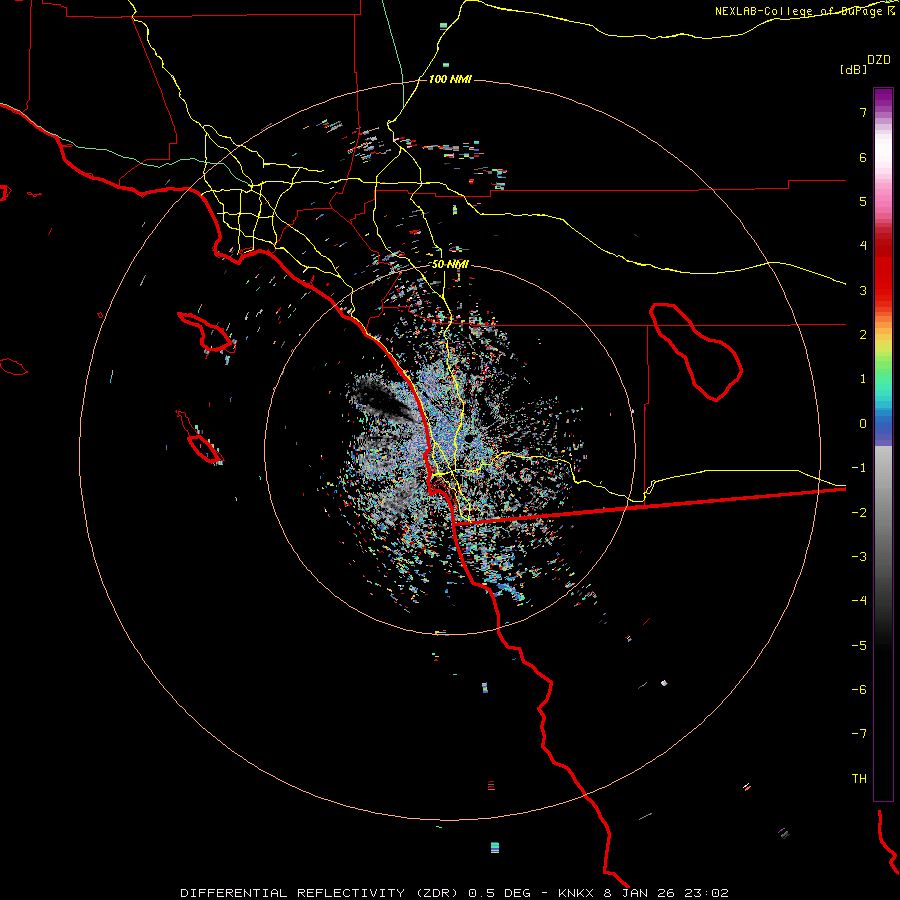Viewport: 900px width, 900px height.
Task: Click the "TH" threshold label on scale
Action: (859, 779)
